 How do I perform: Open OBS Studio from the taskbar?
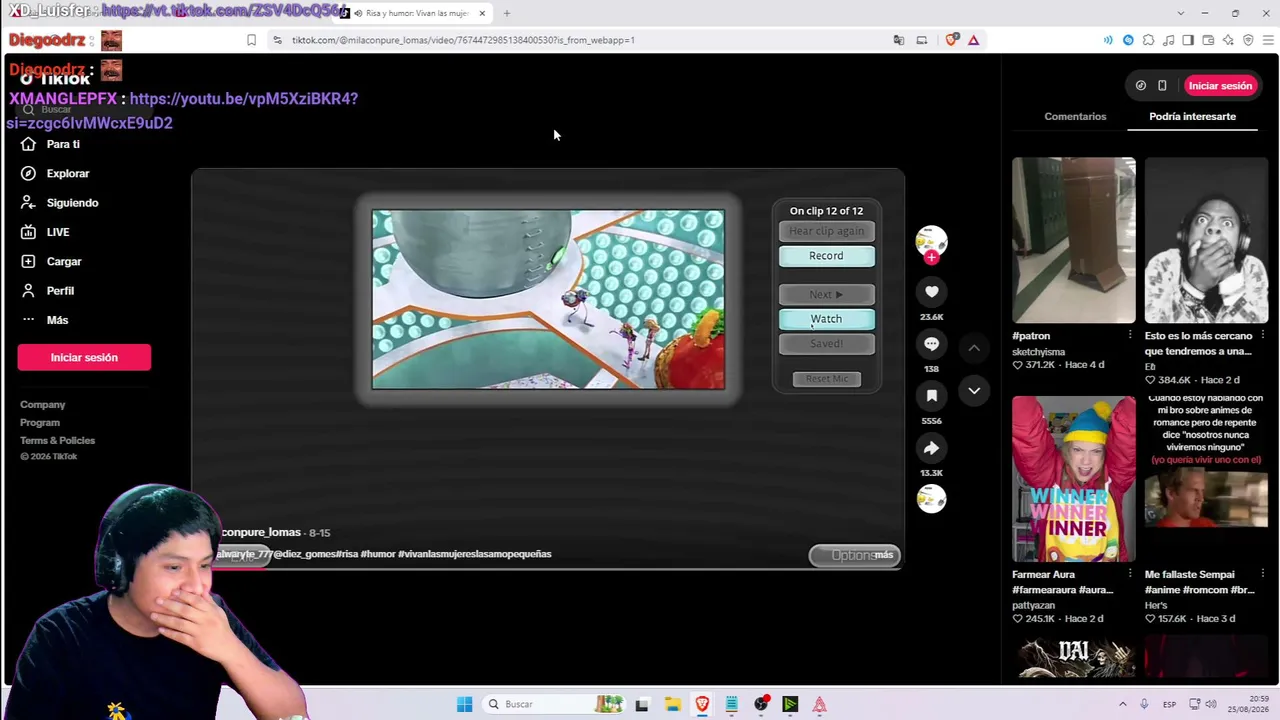point(761,704)
